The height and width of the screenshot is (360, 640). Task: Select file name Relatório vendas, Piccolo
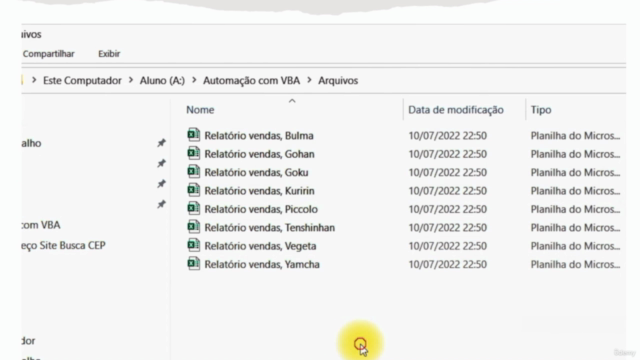click(261, 209)
